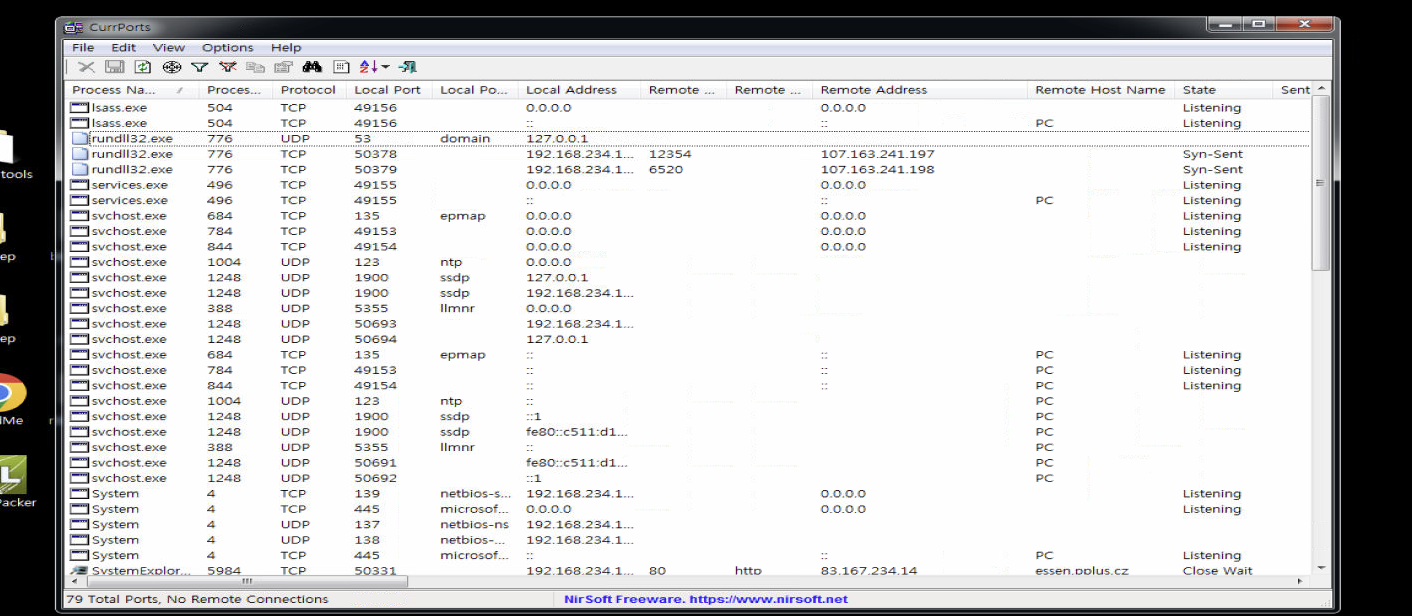Open the File menu
1412x616 pixels.
83,47
